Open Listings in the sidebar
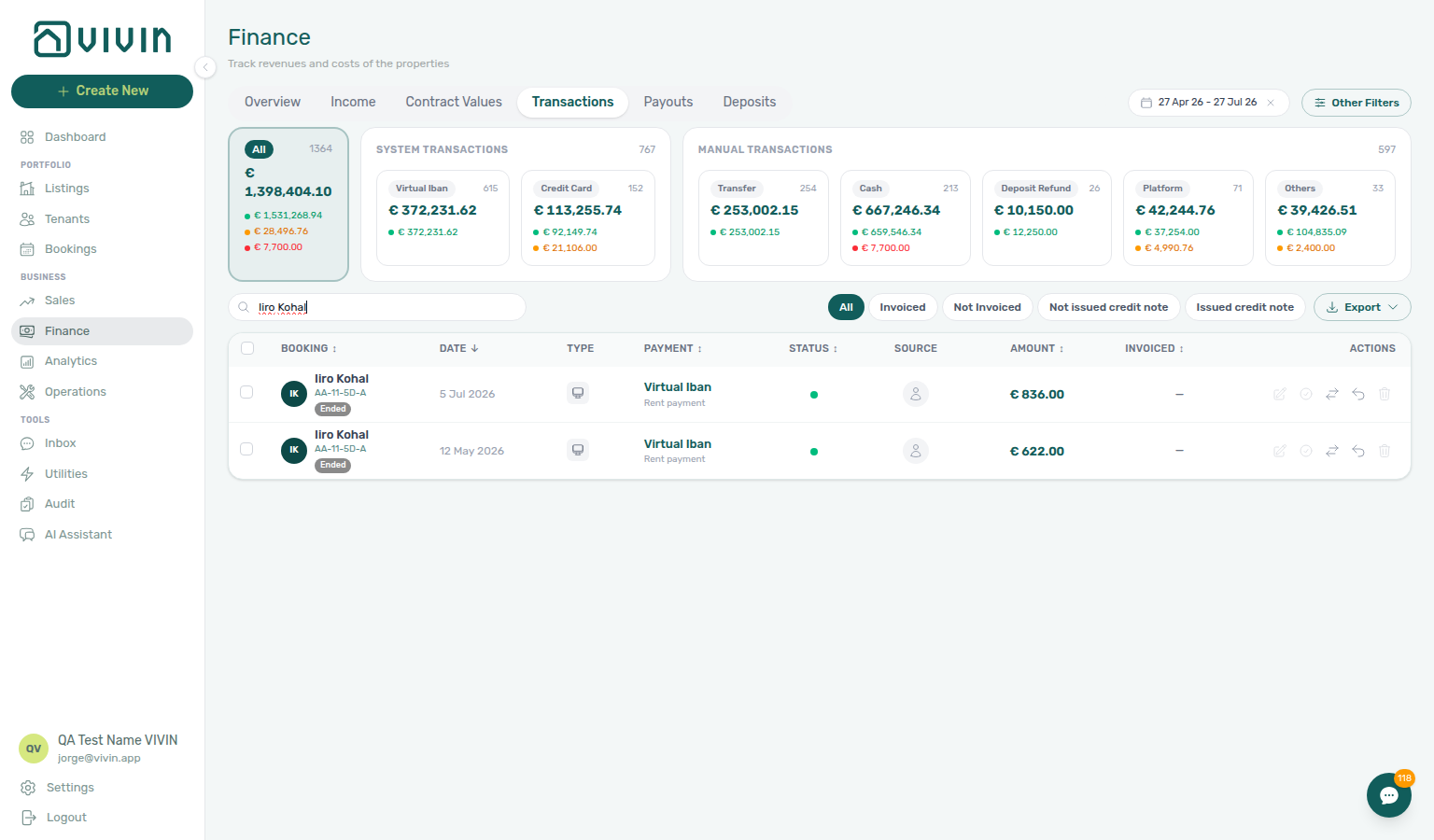The image size is (1434, 840). (102, 189)
